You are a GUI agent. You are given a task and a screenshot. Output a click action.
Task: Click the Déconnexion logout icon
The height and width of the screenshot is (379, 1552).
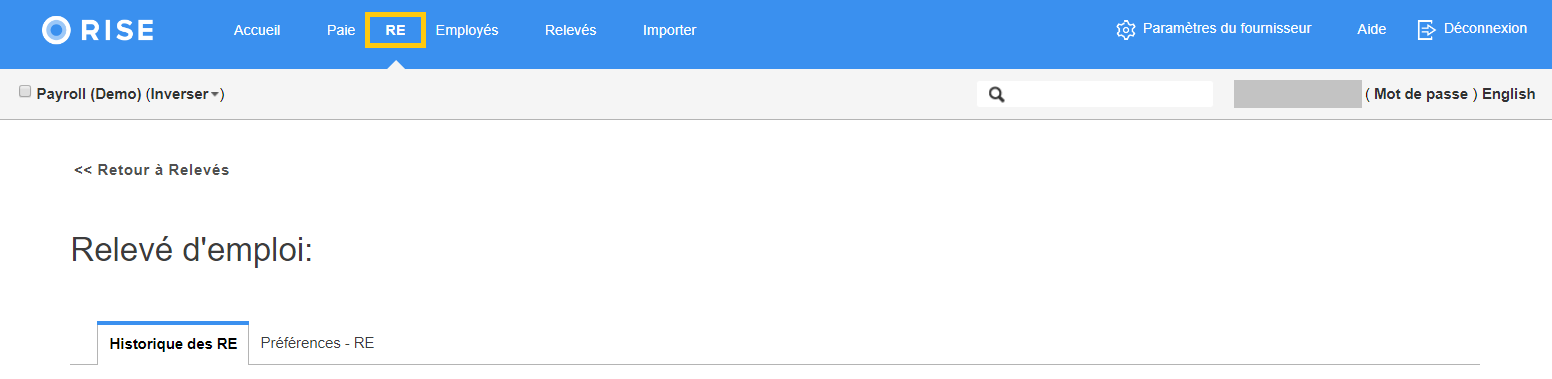point(1427,30)
